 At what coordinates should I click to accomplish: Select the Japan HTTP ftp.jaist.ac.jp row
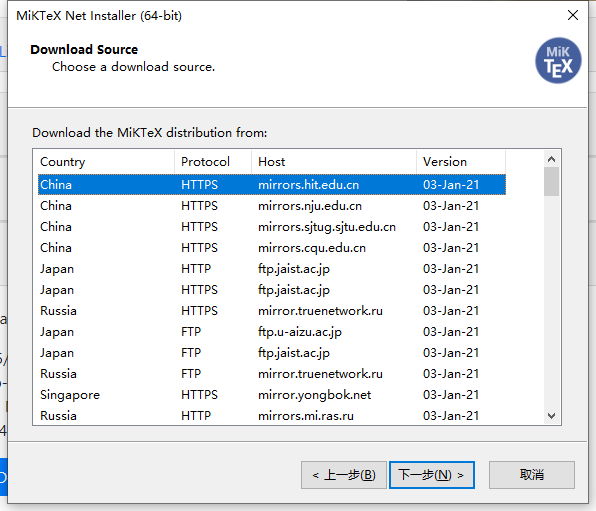pyautogui.click(x=272, y=269)
